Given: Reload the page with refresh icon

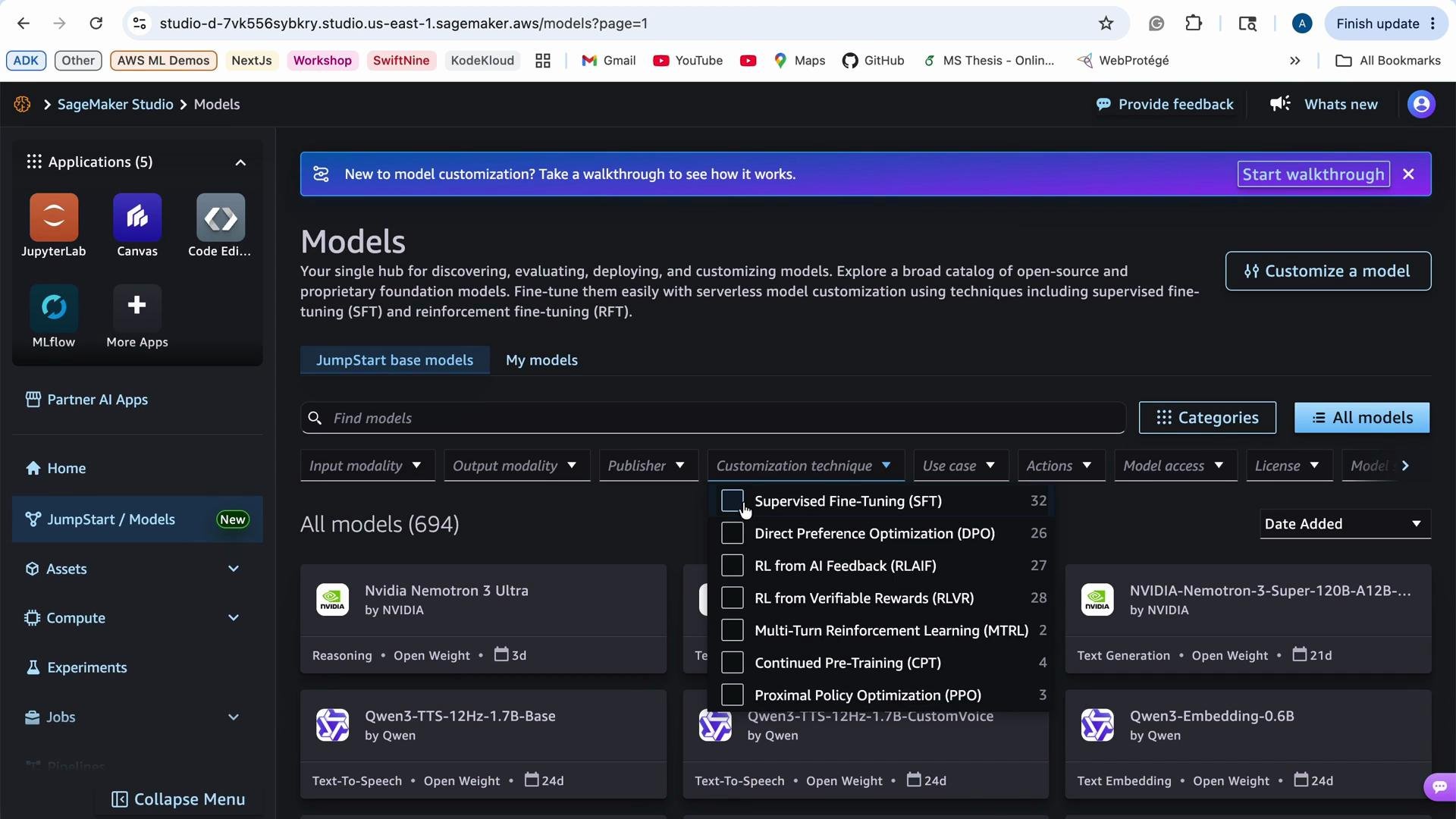Looking at the screenshot, I should click(x=96, y=24).
